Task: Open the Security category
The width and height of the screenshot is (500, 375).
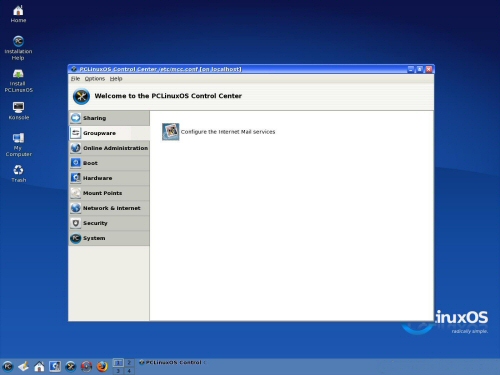Action: coord(109,223)
